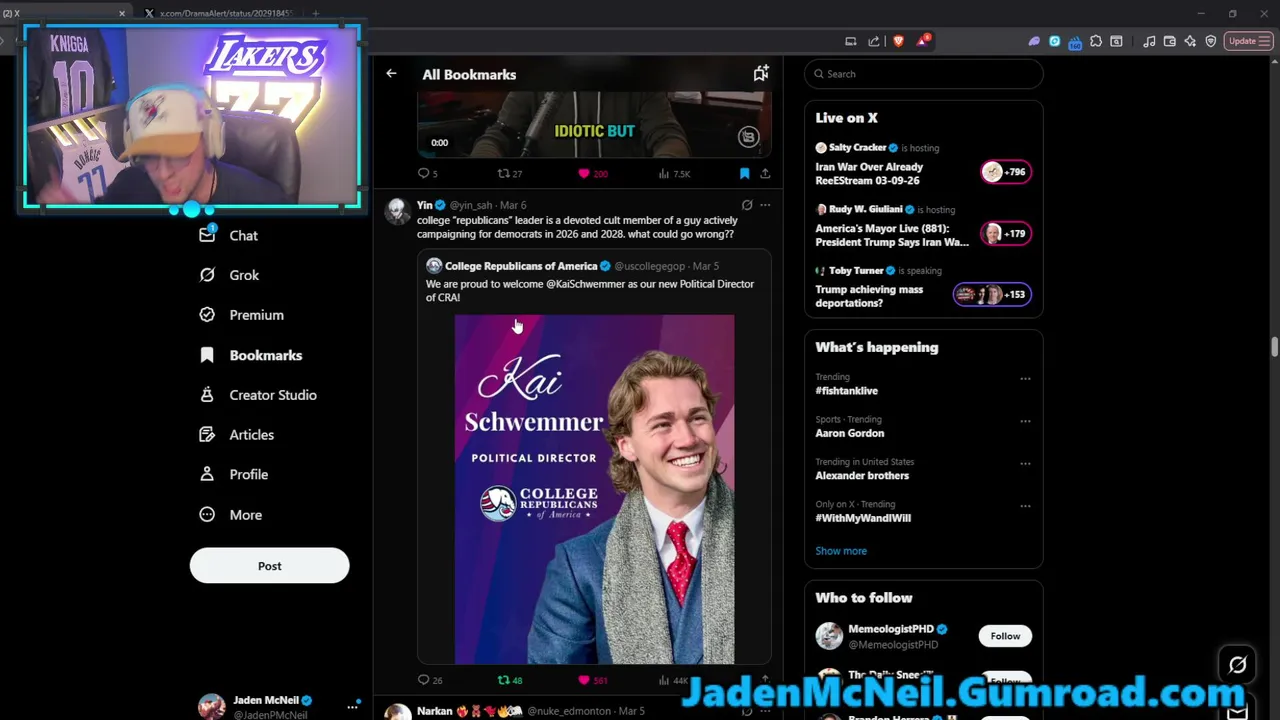Click the Brave Shields lion icon
1280x720 pixels.
(x=898, y=41)
